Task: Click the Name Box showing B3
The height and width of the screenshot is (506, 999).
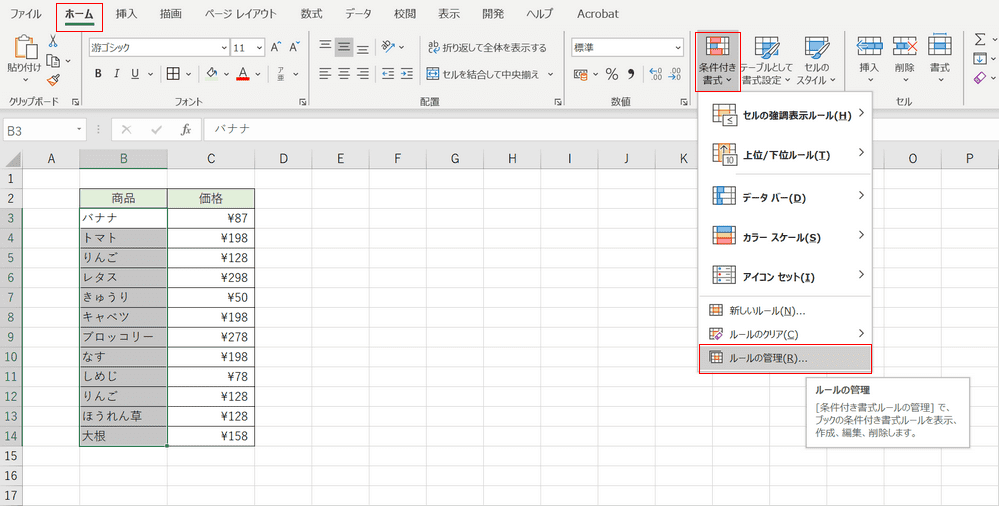Action: tap(38, 130)
